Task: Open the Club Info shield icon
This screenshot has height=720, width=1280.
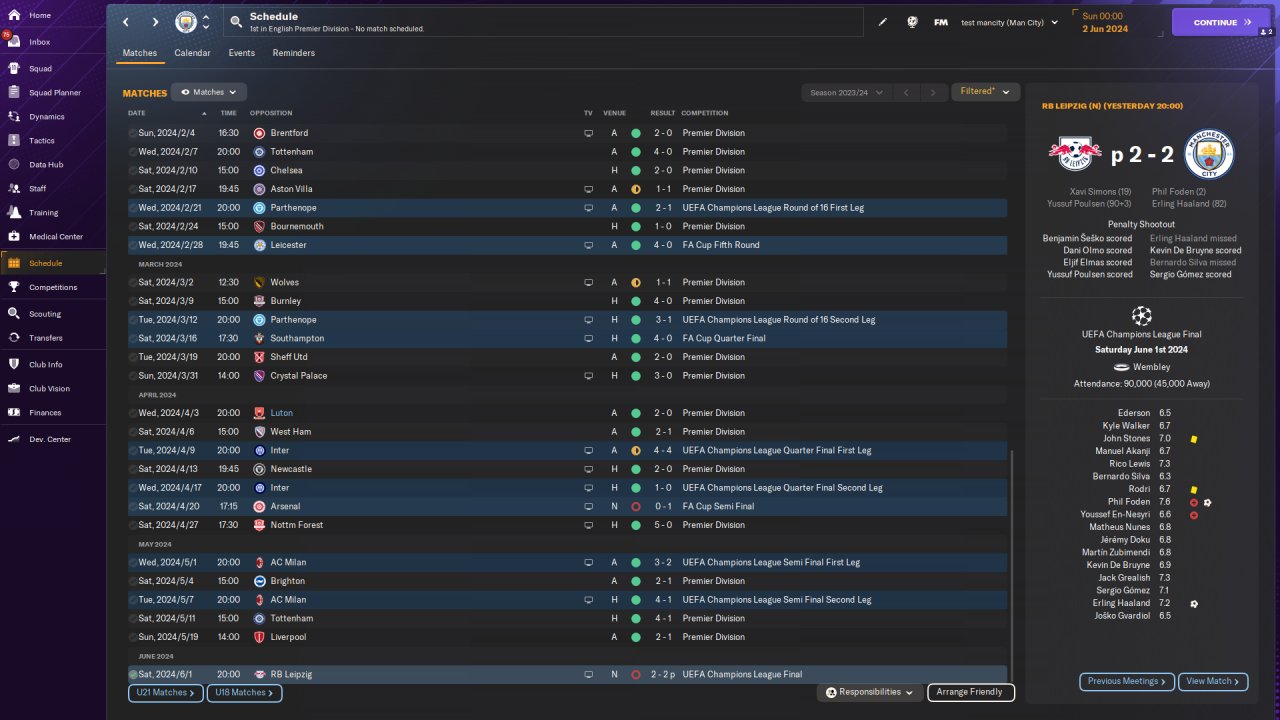Action: (x=15, y=365)
